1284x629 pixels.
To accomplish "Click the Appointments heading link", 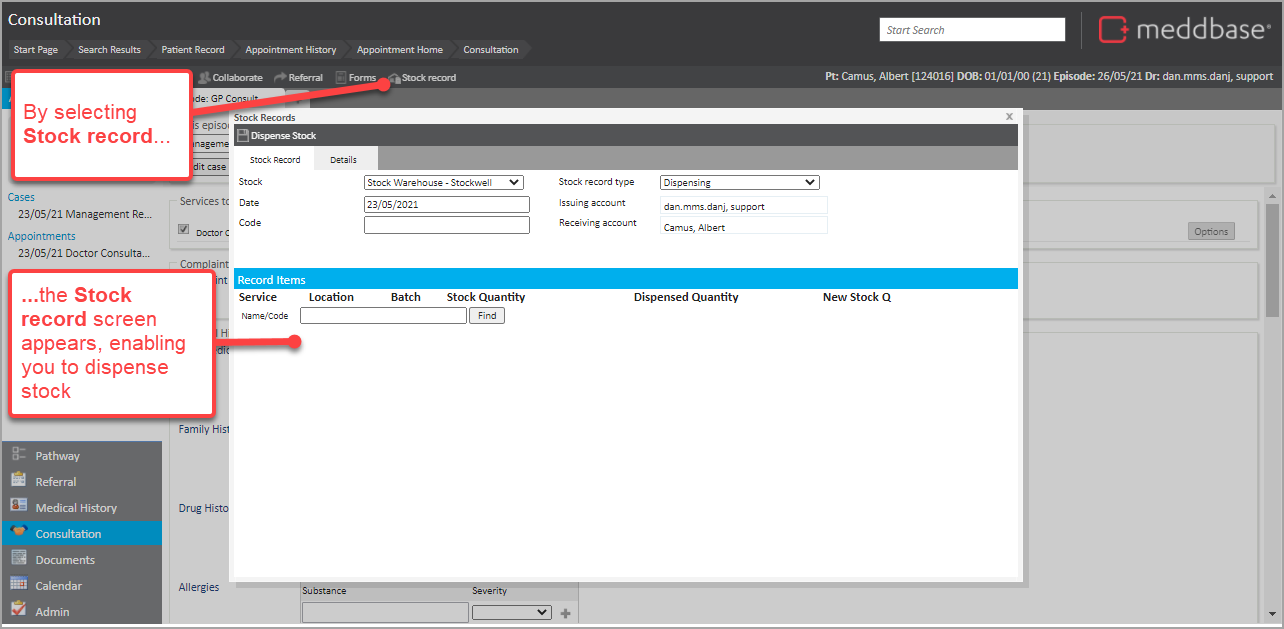I will 41,236.
